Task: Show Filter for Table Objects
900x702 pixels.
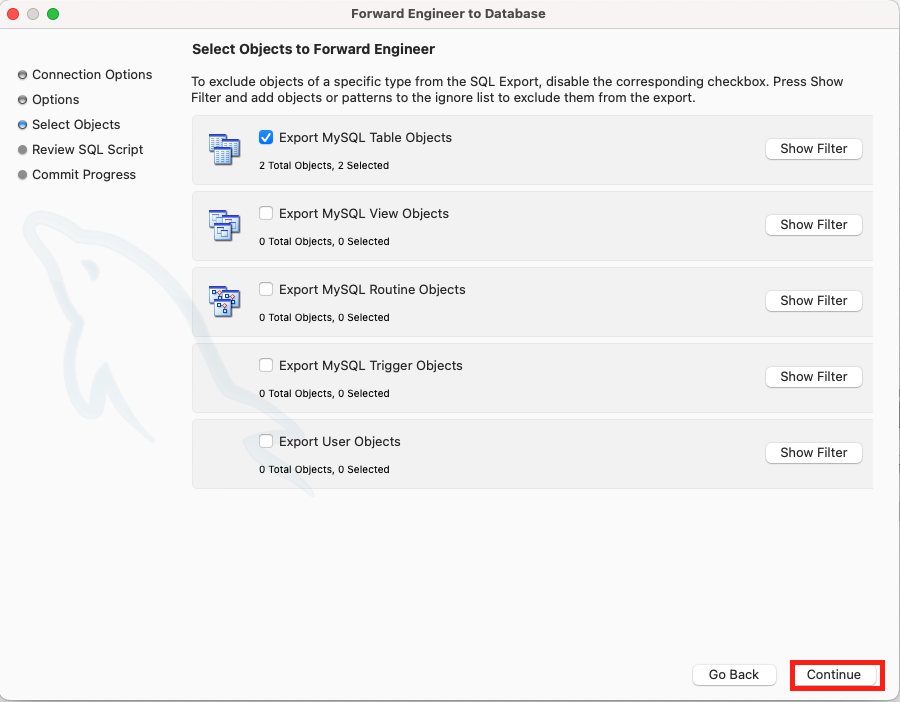Action: [813, 149]
